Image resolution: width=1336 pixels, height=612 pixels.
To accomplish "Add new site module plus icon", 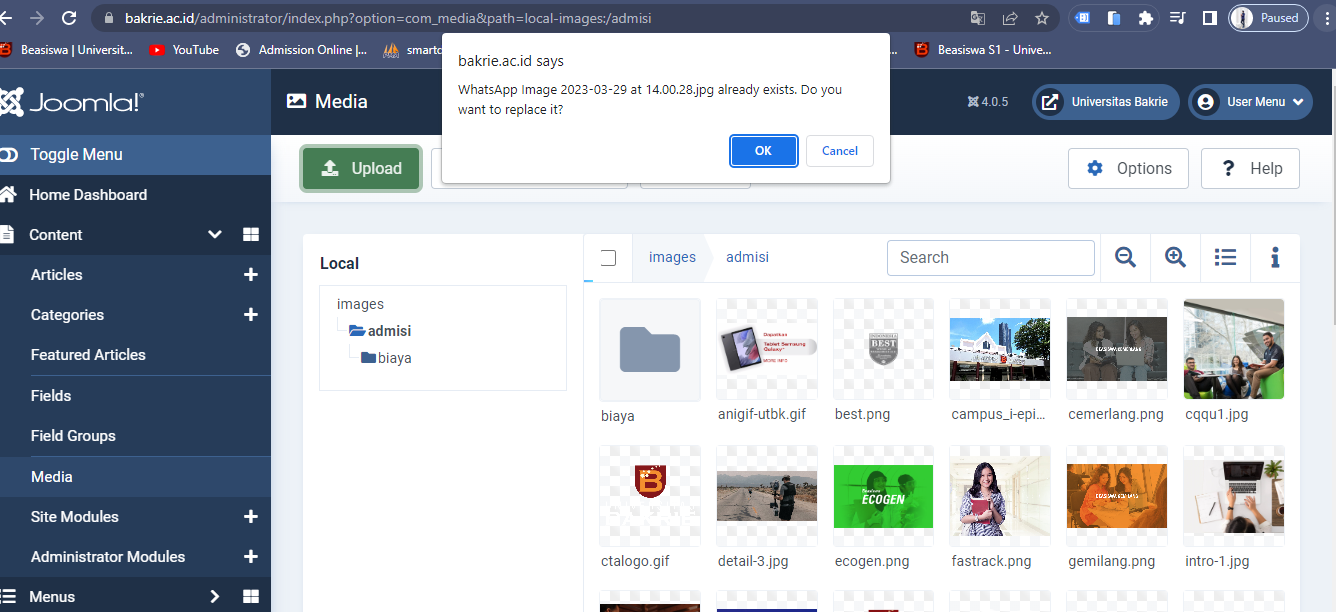I will [250, 517].
